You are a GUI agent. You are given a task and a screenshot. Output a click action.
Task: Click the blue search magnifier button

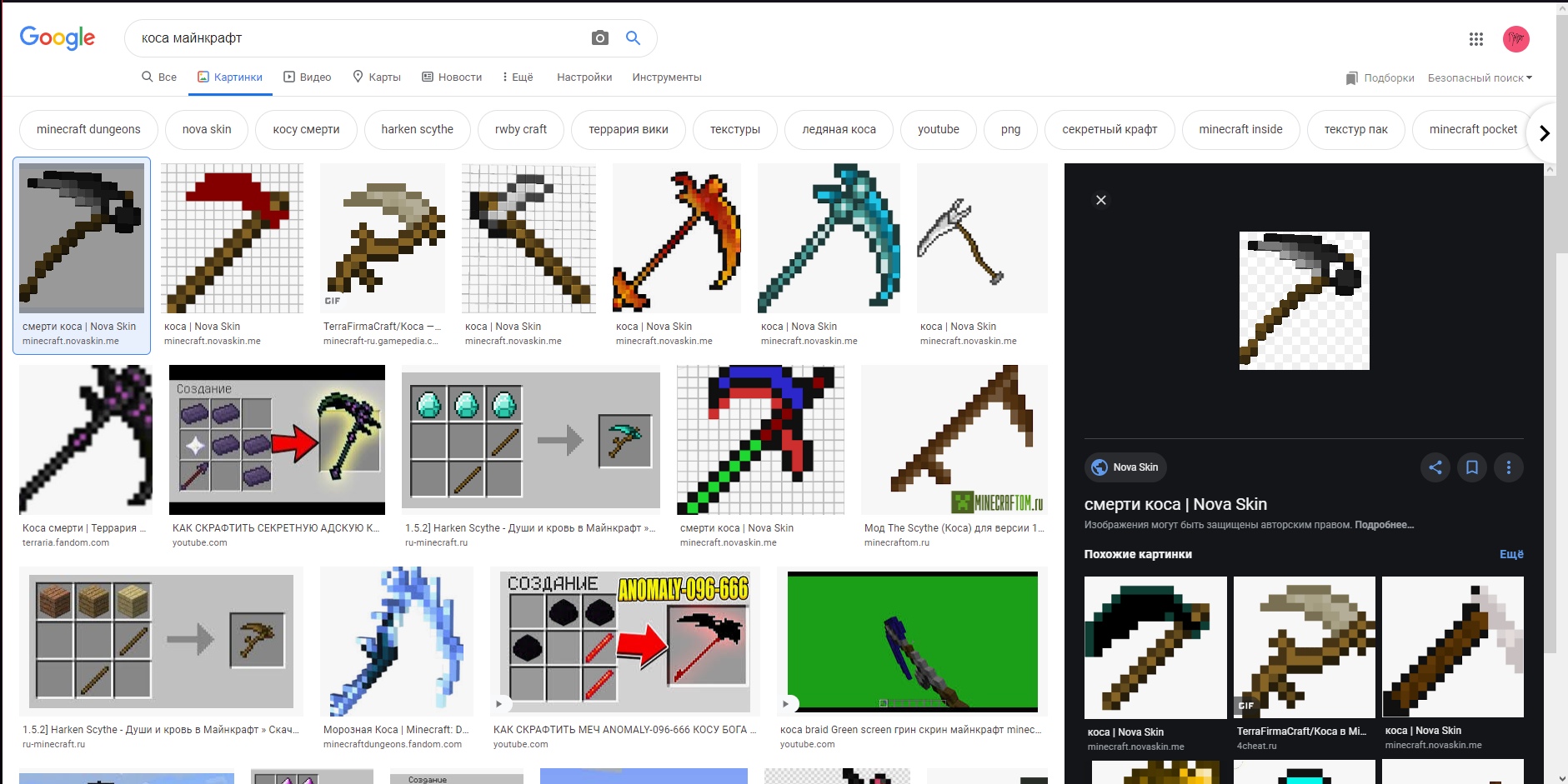click(634, 37)
